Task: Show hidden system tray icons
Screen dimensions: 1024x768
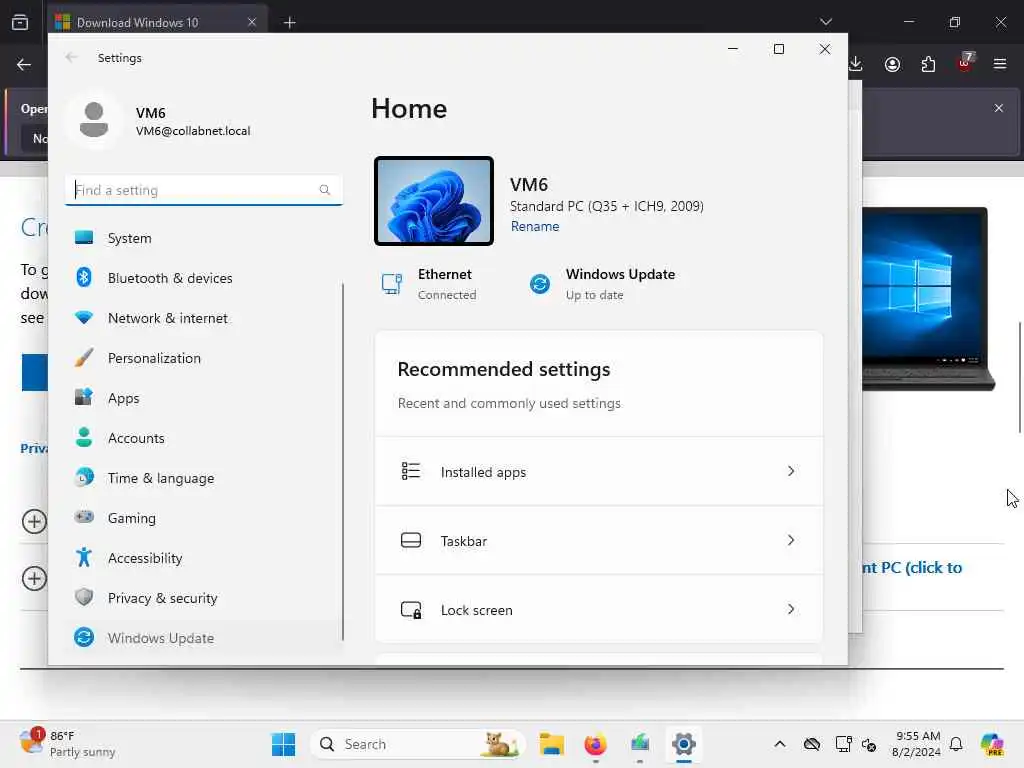Action: click(x=780, y=744)
